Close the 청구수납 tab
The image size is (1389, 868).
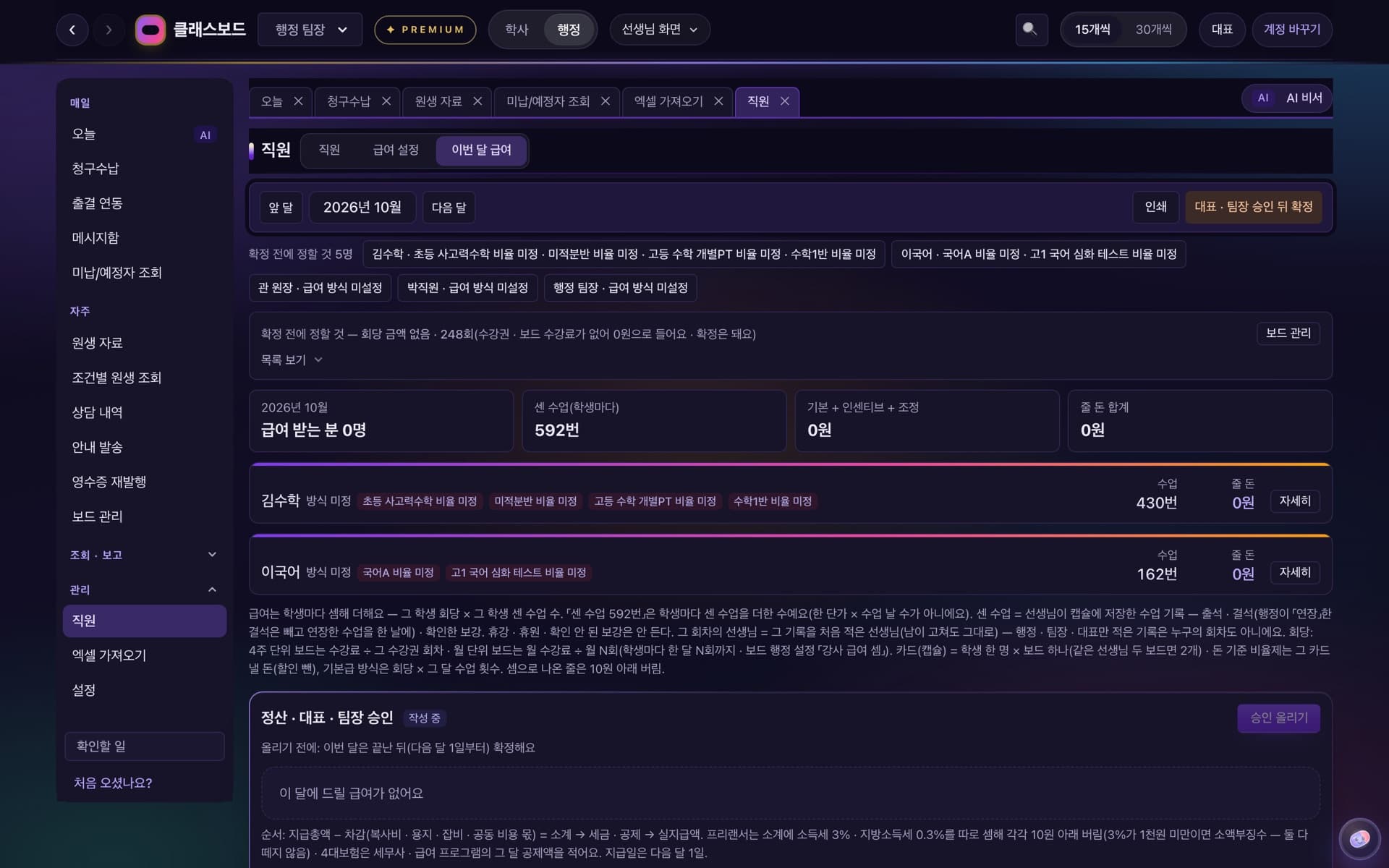386,101
